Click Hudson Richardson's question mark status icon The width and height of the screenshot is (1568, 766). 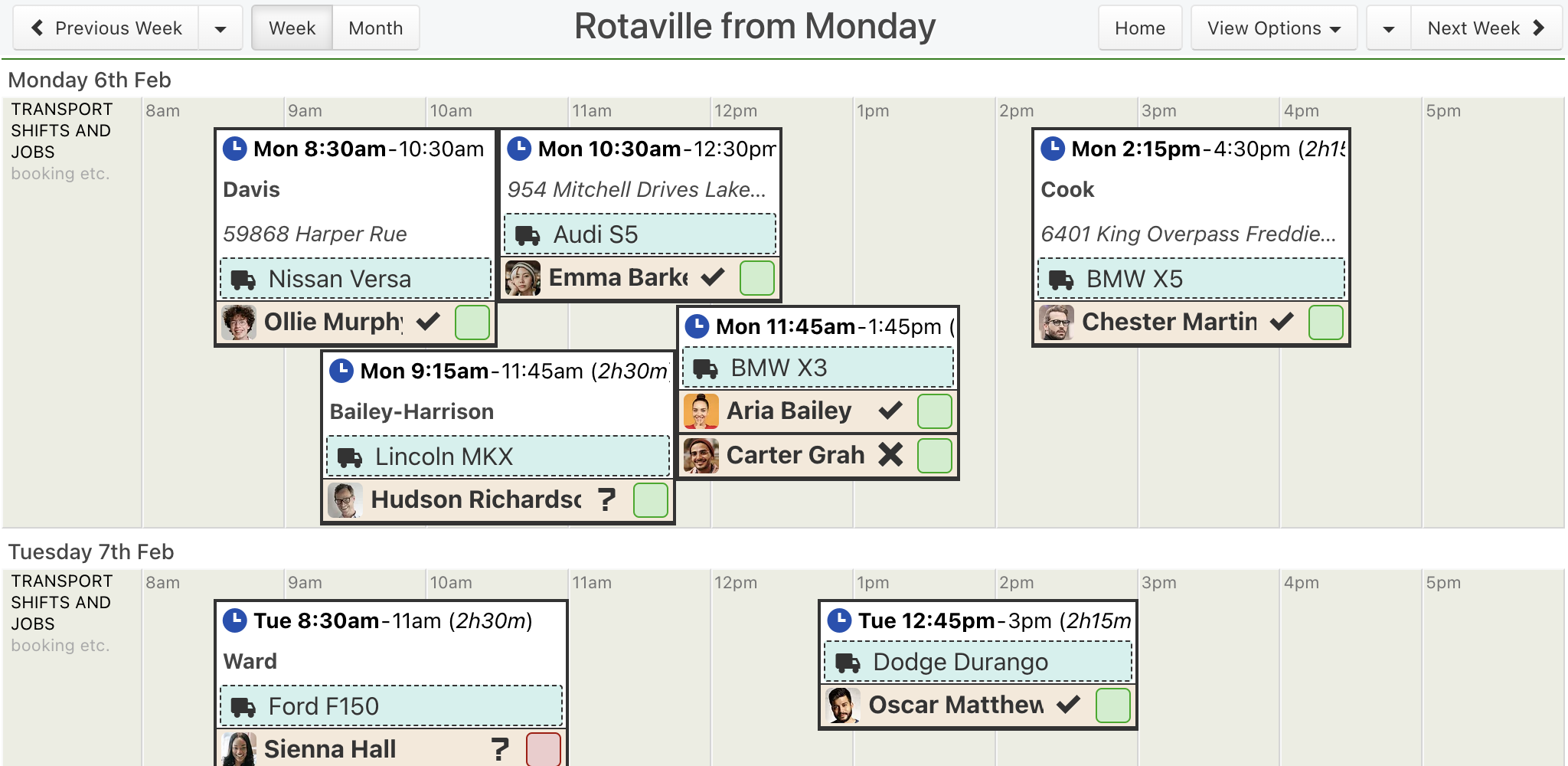click(607, 499)
